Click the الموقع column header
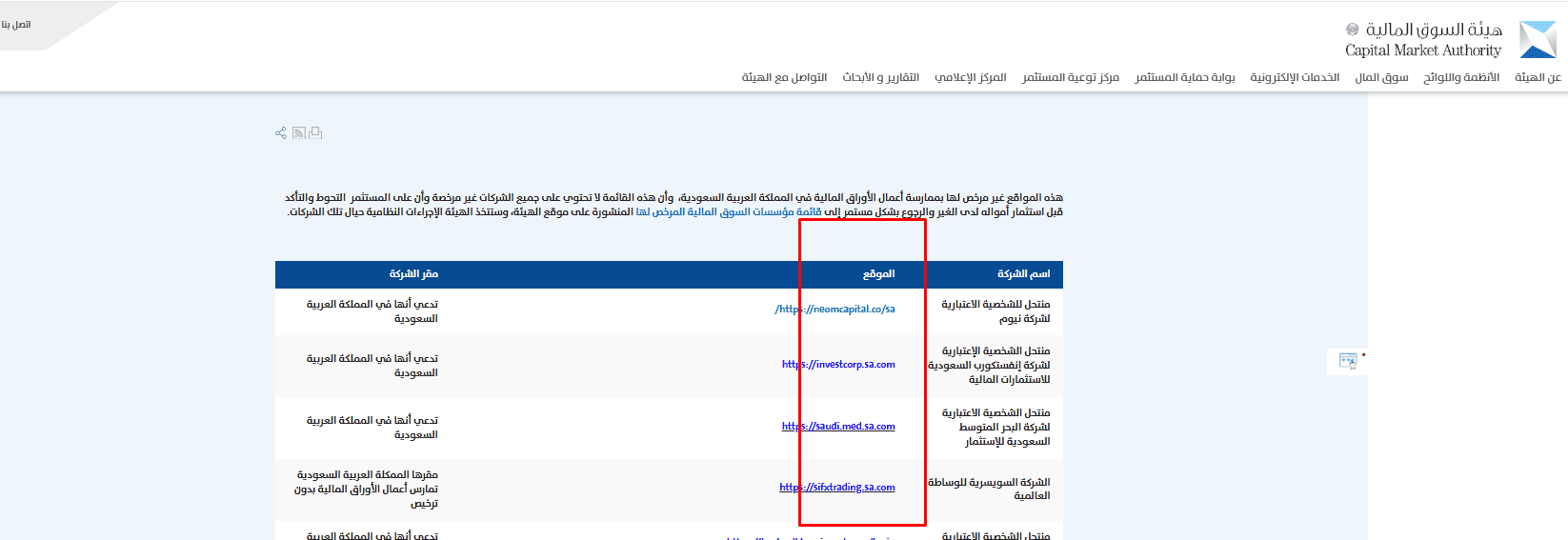The height and width of the screenshot is (540, 1568). click(x=878, y=273)
